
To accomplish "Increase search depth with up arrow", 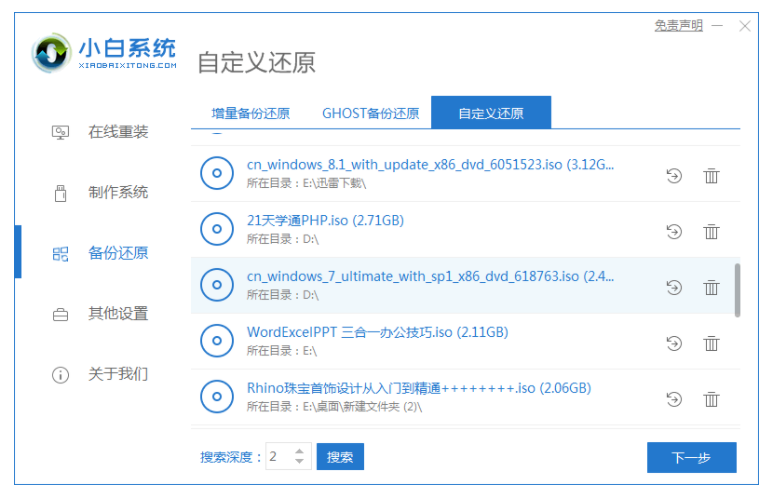I will point(301,451).
